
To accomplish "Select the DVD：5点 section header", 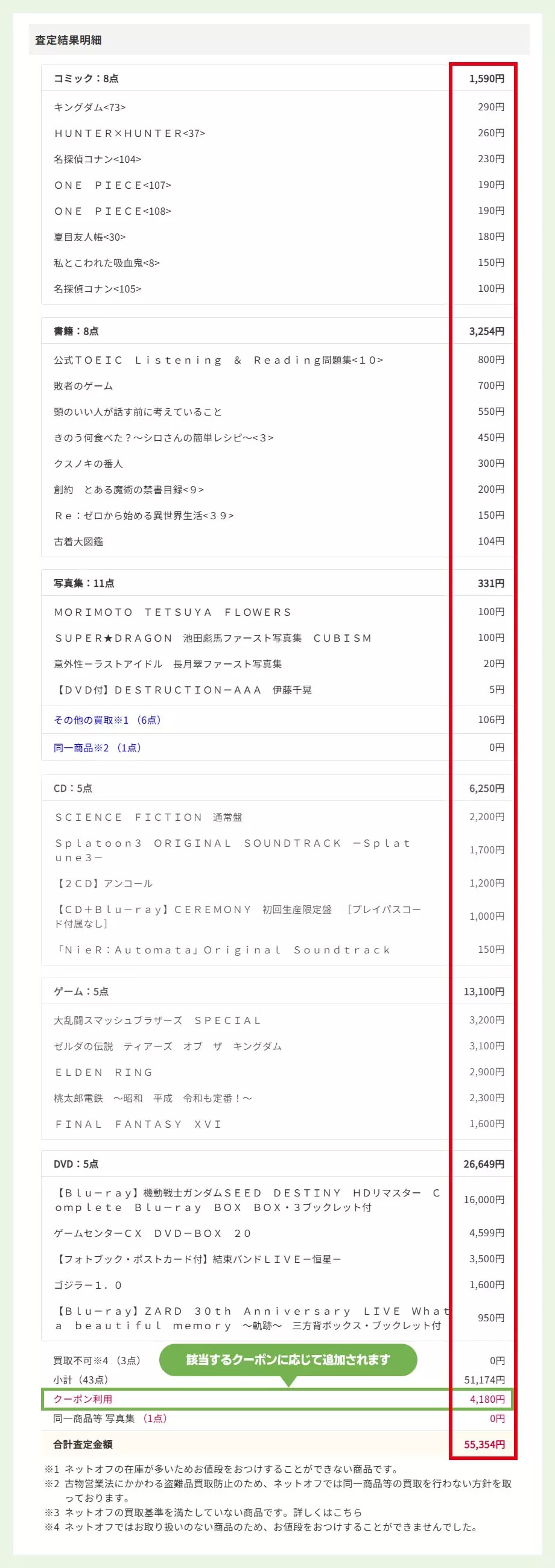I will click(76, 1164).
